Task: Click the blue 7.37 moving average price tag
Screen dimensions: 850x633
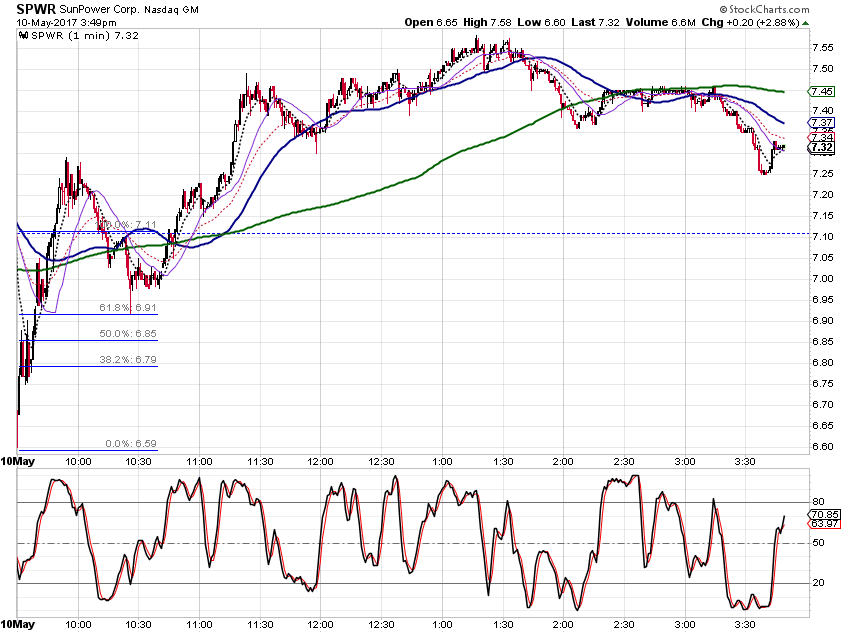Action: (822, 122)
